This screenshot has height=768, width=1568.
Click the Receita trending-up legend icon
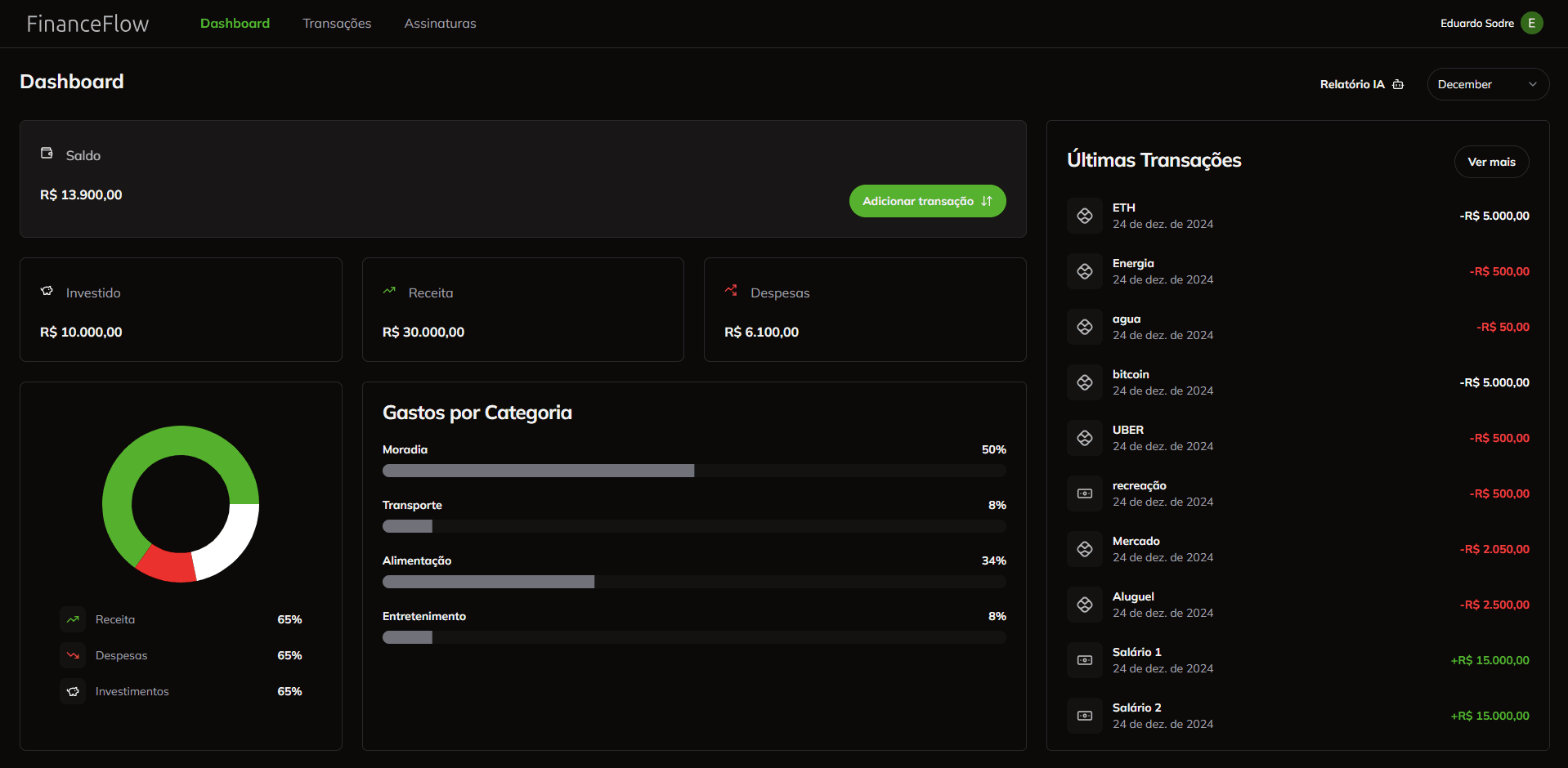pos(73,619)
